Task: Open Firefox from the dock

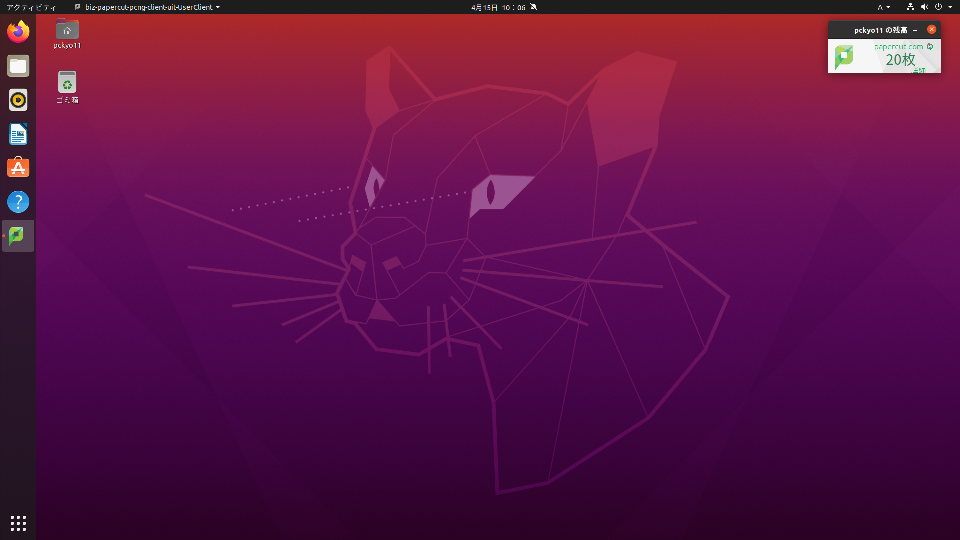Action: click(x=18, y=31)
